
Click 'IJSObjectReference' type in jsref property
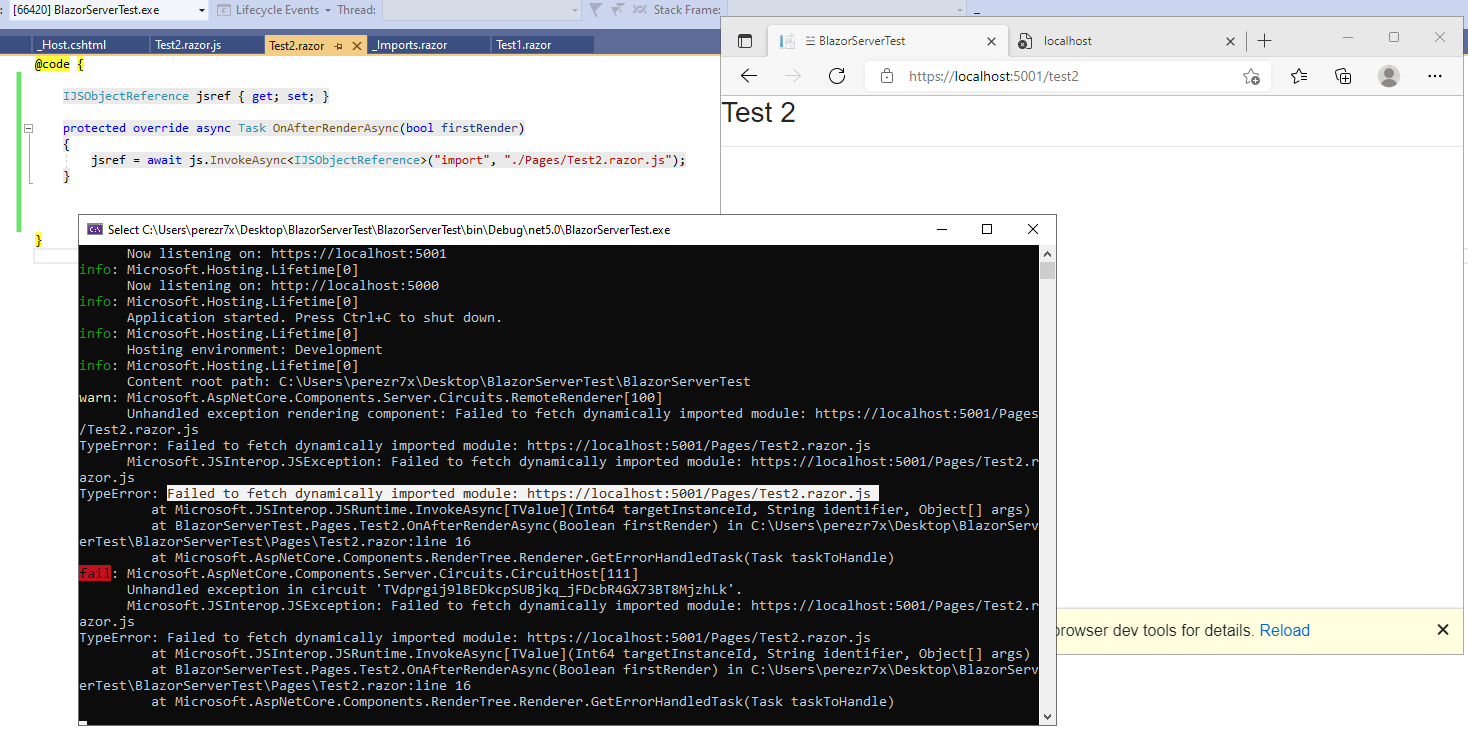(x=126, y=96)
